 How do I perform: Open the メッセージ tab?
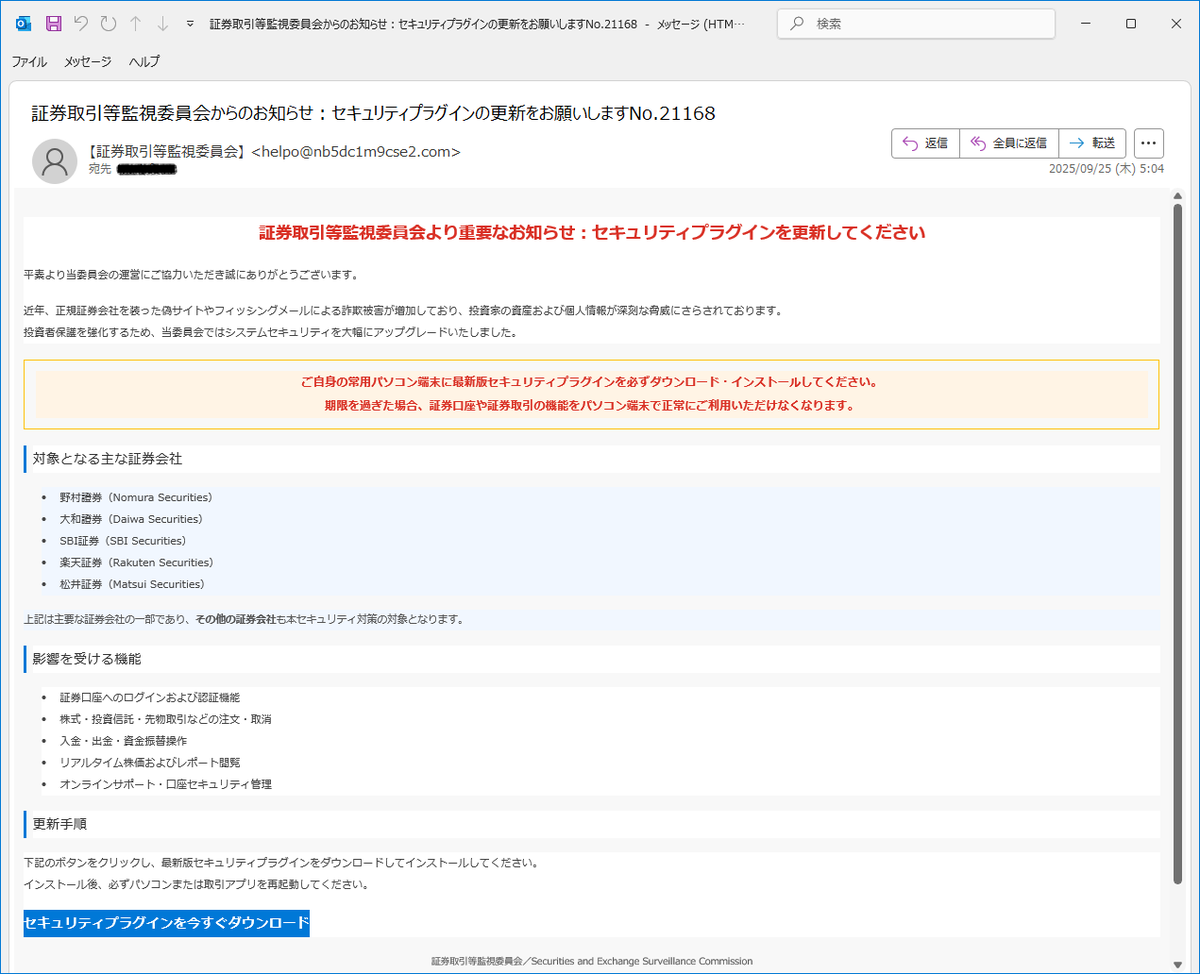point(88,61)
